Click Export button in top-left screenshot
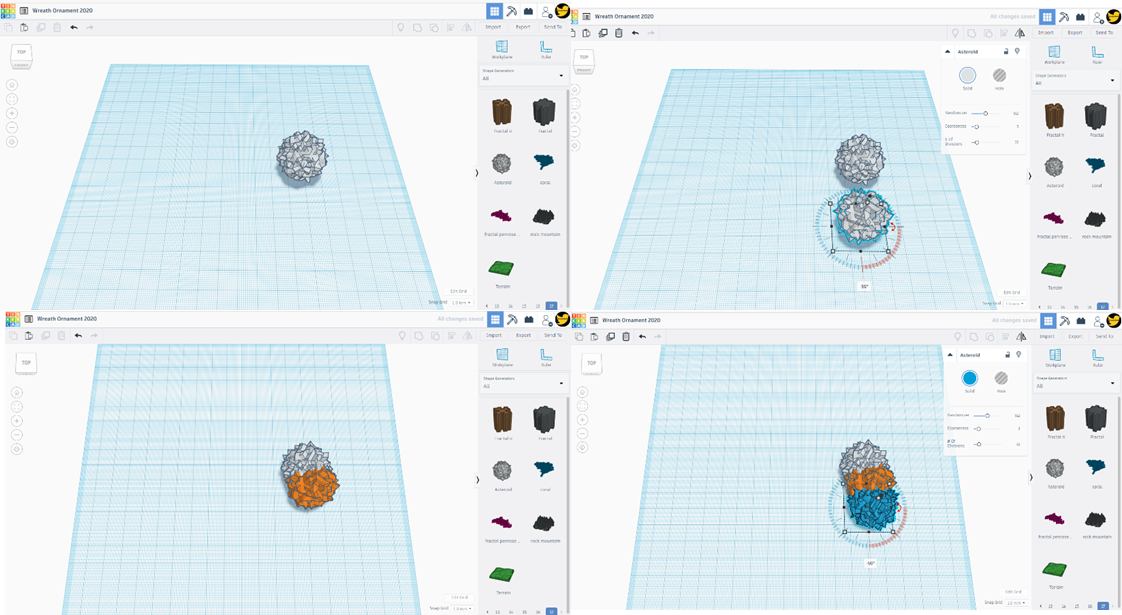The width and height of the screenshot is (1122, 615). tap(523, 27)
